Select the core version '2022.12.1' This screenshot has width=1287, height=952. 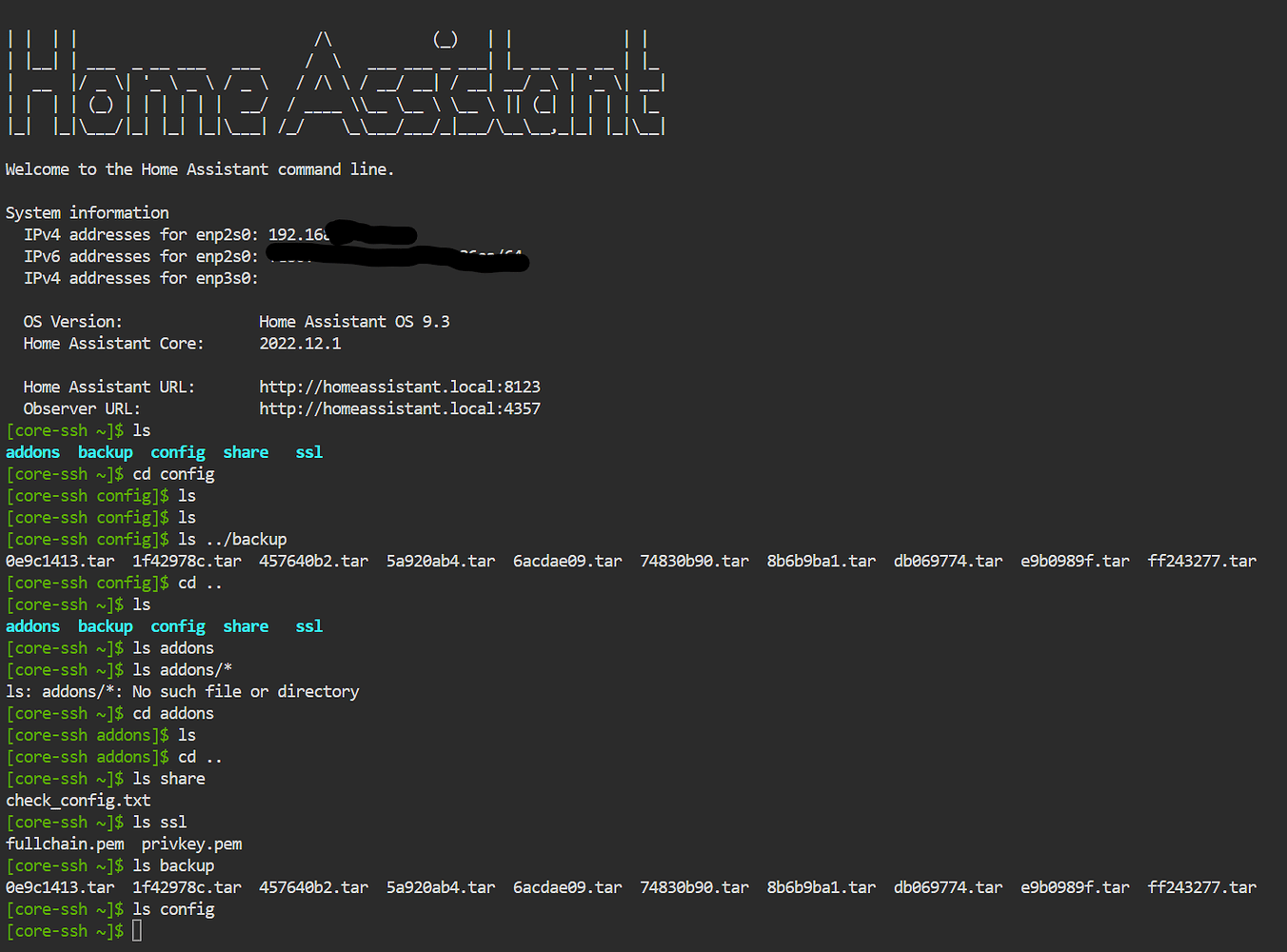click(300, 344)
